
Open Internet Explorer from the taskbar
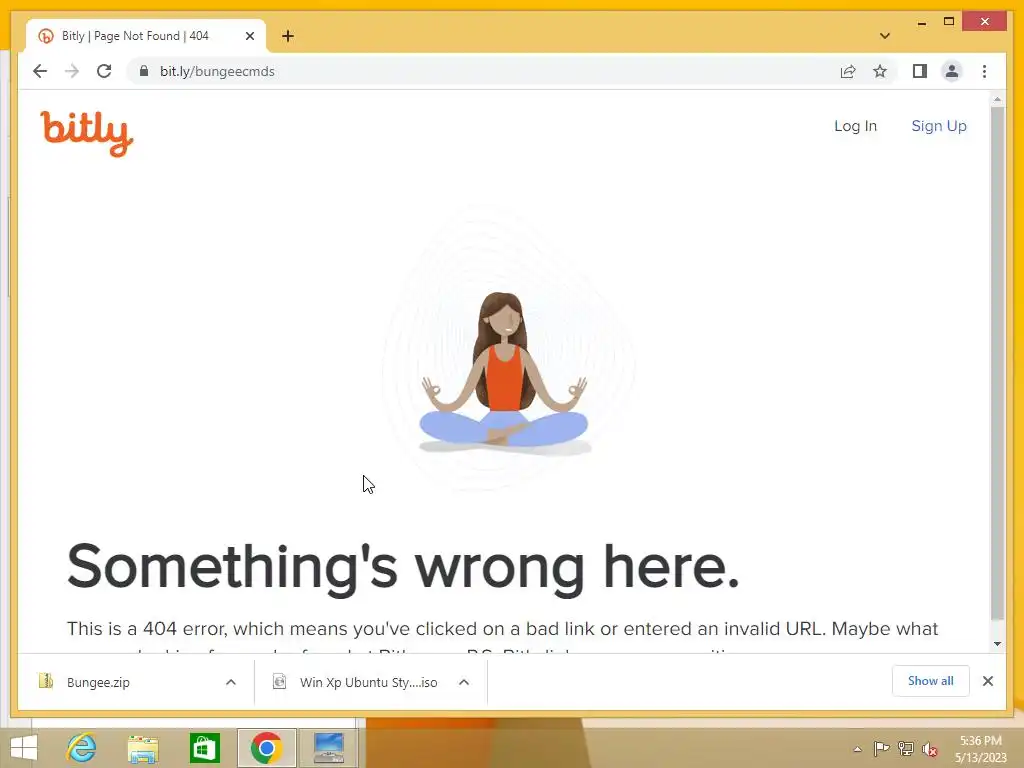click(x=82, y=748)
